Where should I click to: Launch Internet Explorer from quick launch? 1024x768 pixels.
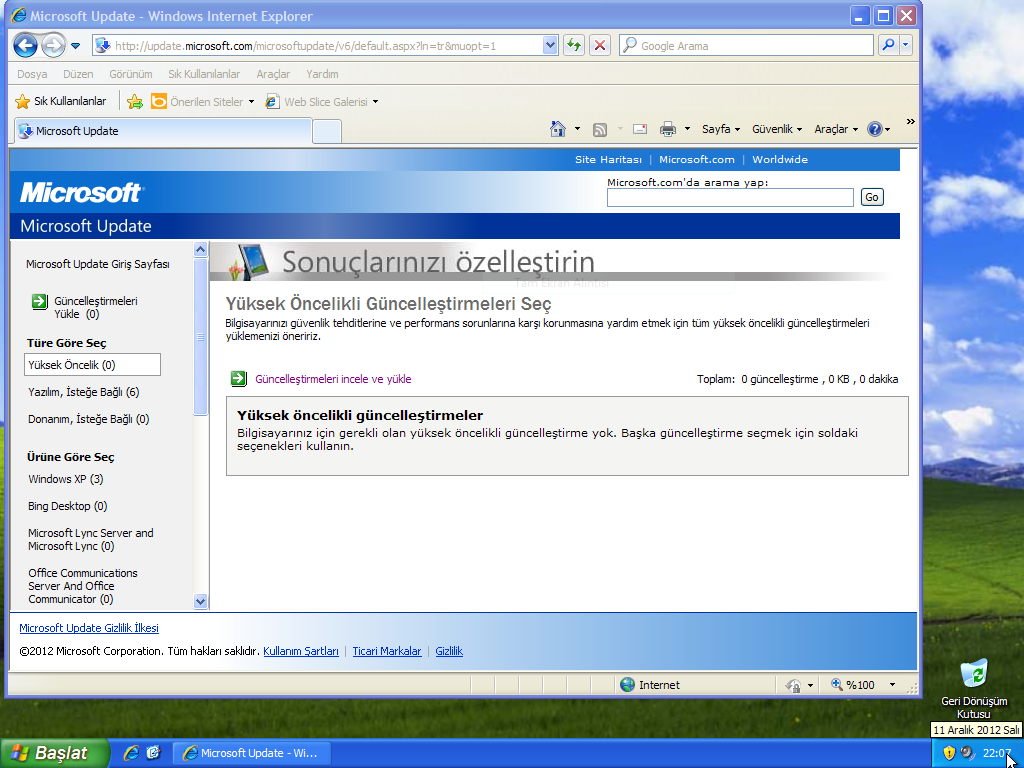tap(131, 753)
